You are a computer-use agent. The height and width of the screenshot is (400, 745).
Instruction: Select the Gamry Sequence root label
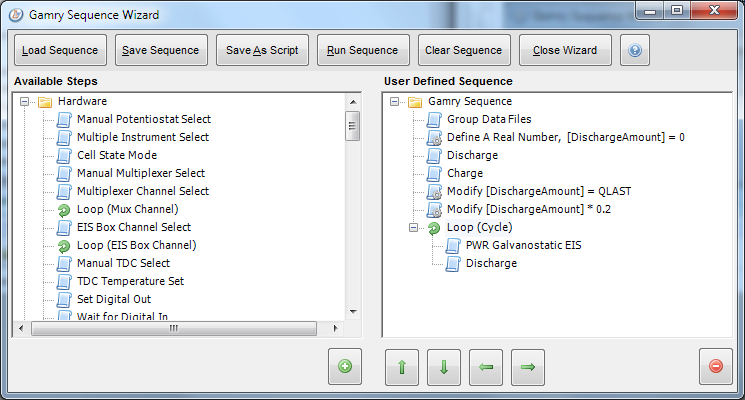tap(470, 101)
